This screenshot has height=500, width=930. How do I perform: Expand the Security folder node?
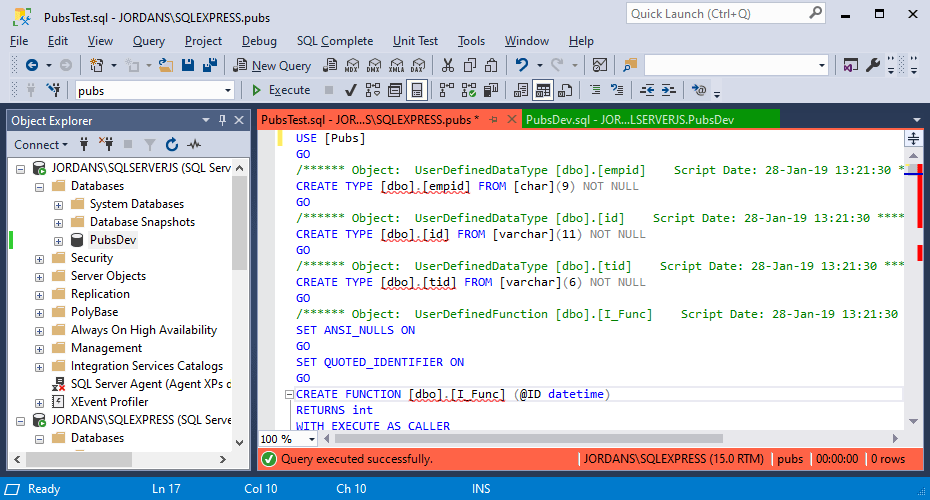[39, 259]
